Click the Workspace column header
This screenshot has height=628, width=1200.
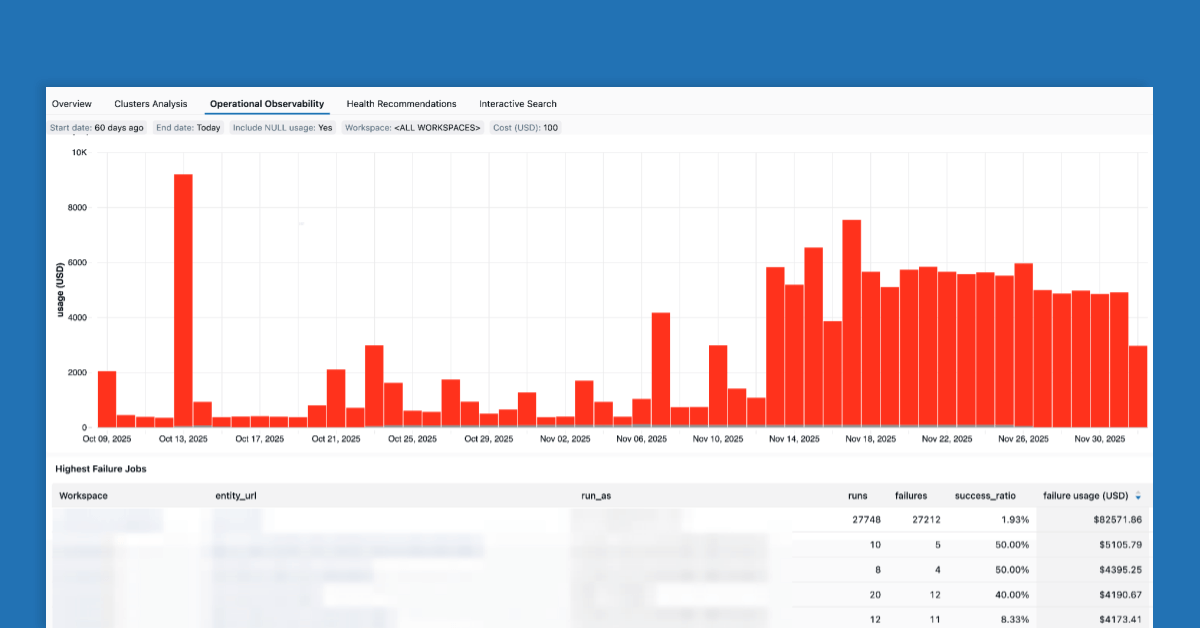tap(83, 495)
